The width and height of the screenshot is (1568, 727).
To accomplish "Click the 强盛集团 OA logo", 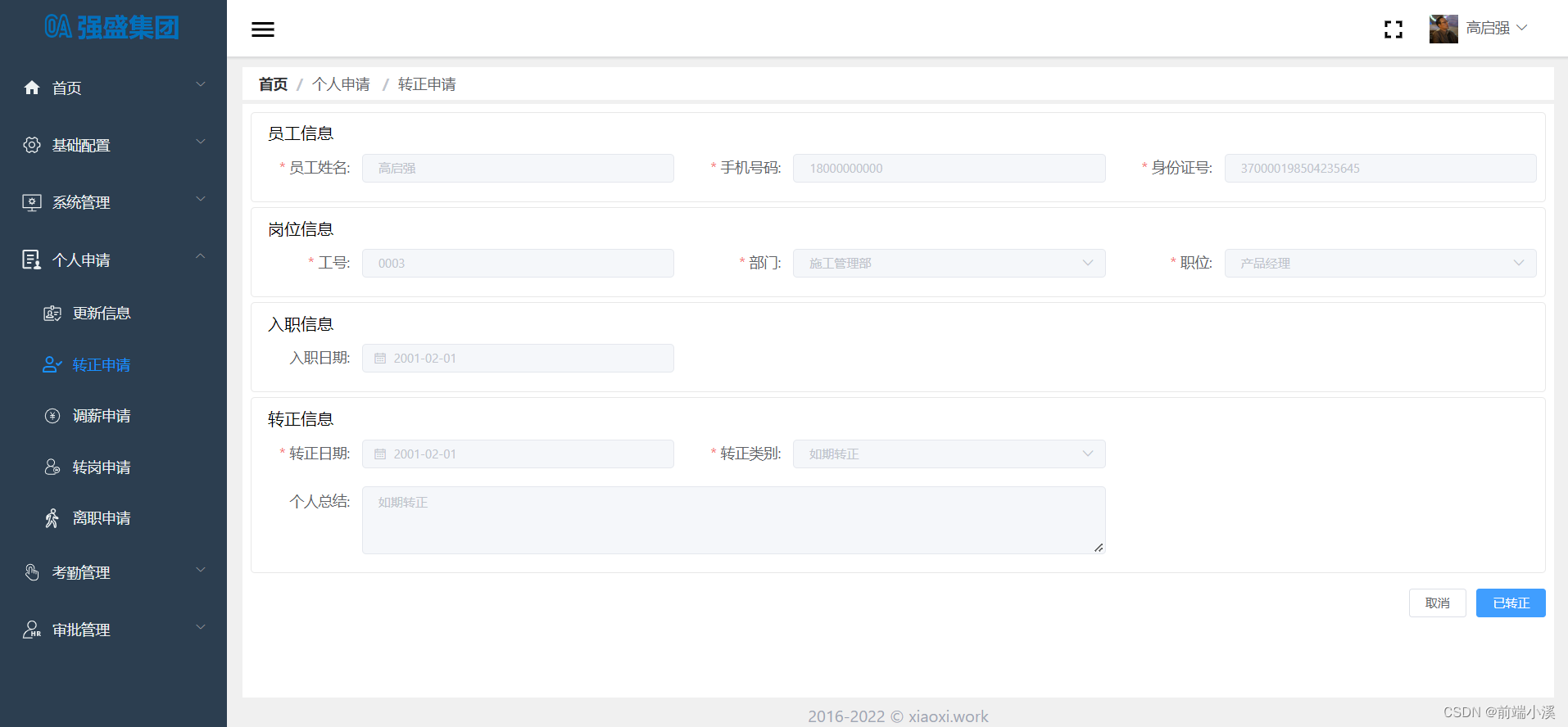I will pos(112,27).
